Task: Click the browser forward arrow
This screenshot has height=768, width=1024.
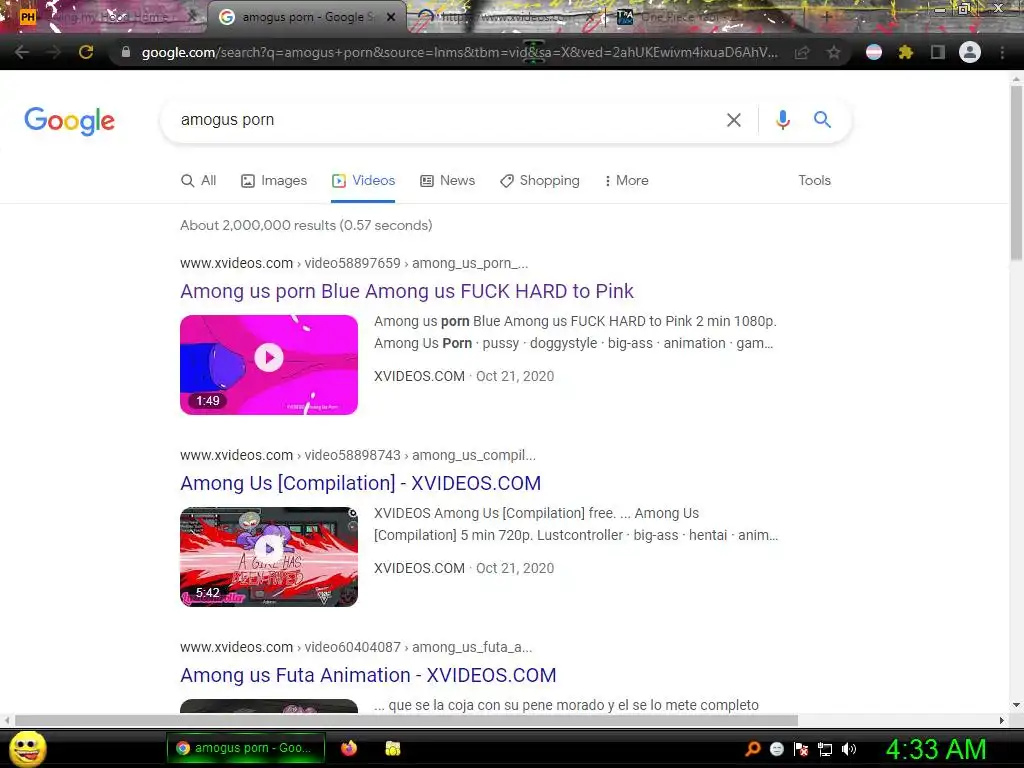Action: click(x=54, y=52)
